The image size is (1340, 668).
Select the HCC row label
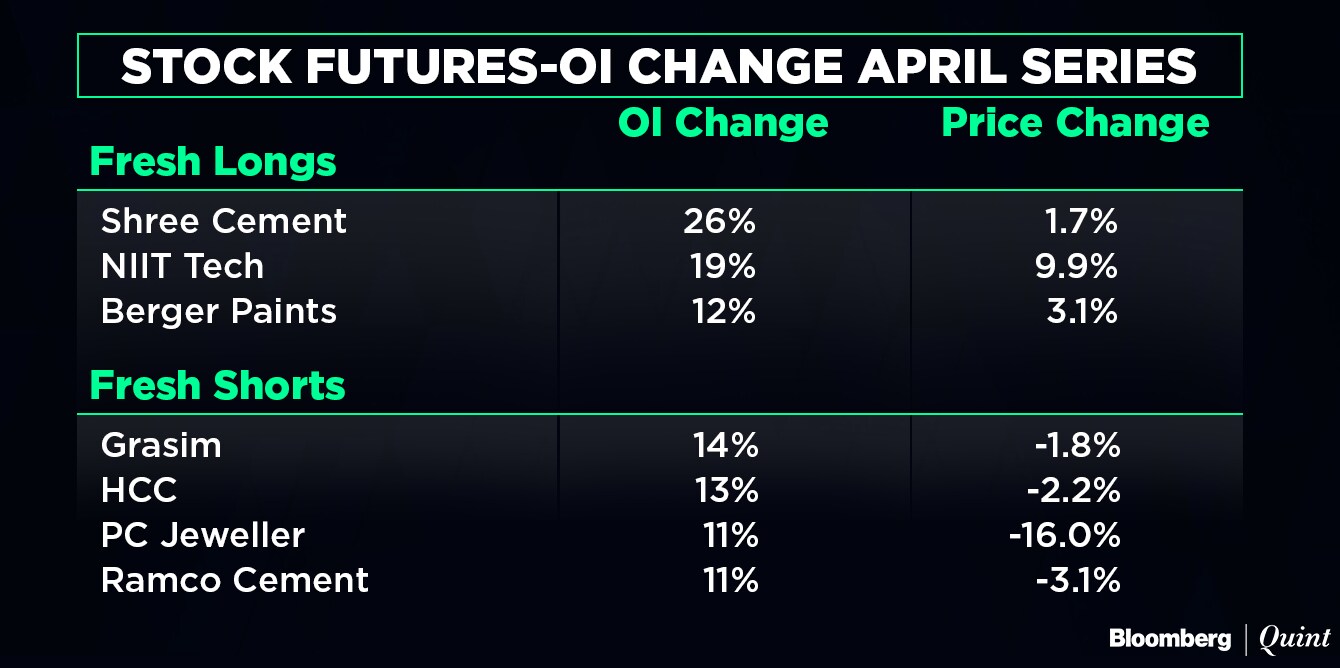point(139,490)
